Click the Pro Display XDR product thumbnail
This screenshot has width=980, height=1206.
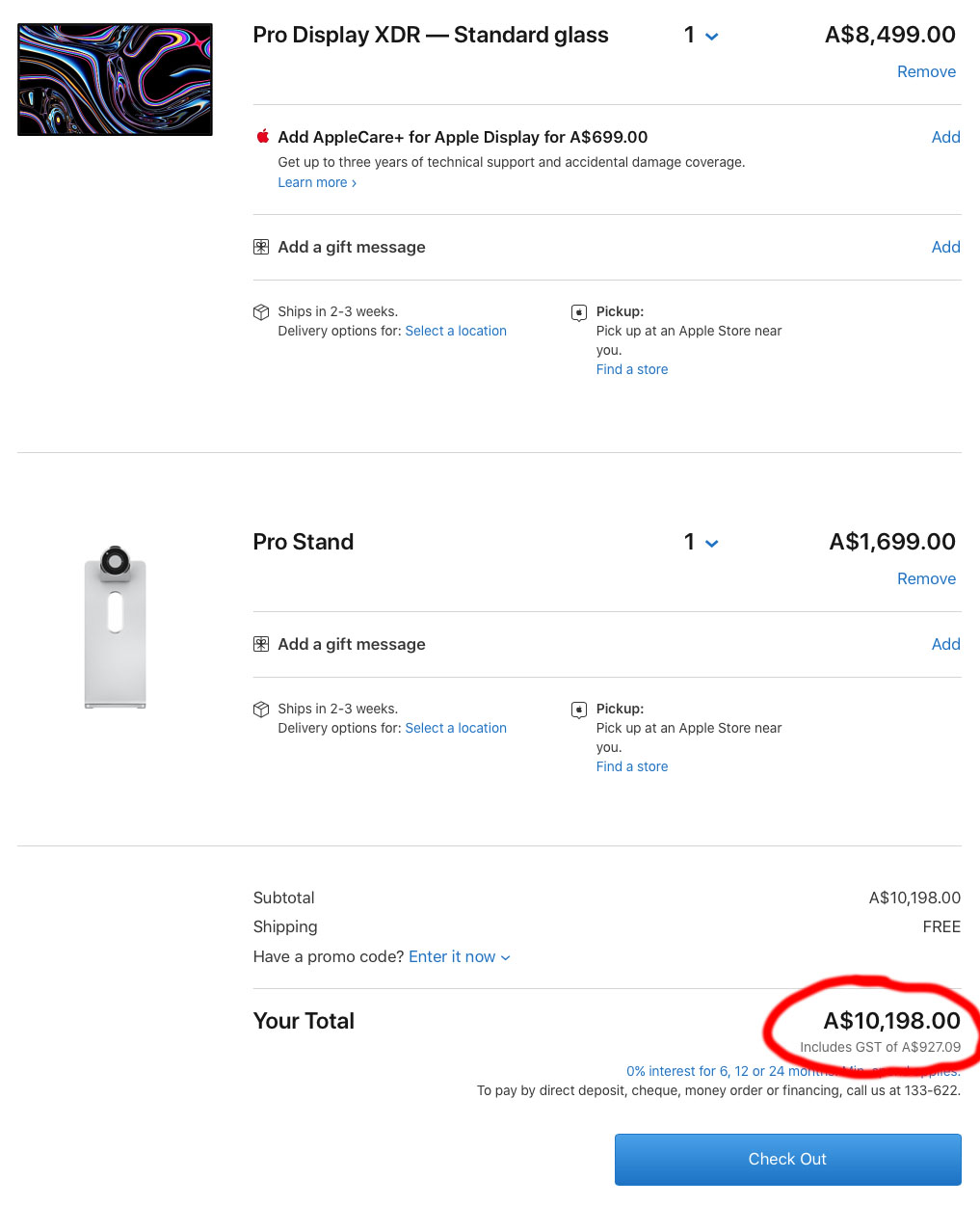(115, 79)
